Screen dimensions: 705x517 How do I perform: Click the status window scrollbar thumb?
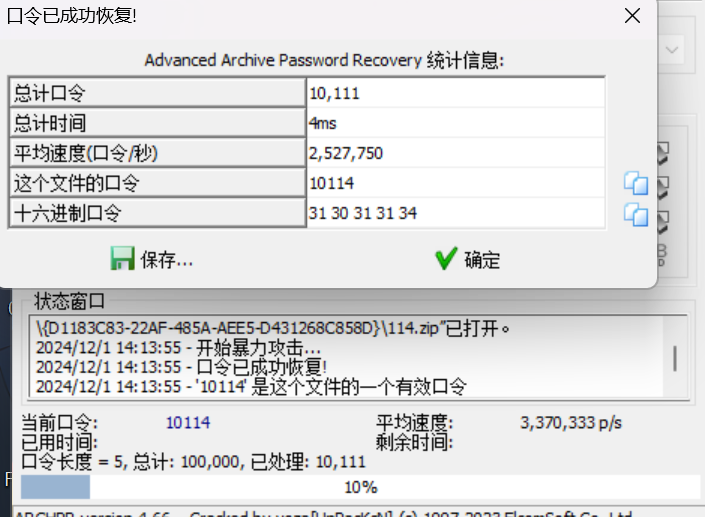[675, 358]
